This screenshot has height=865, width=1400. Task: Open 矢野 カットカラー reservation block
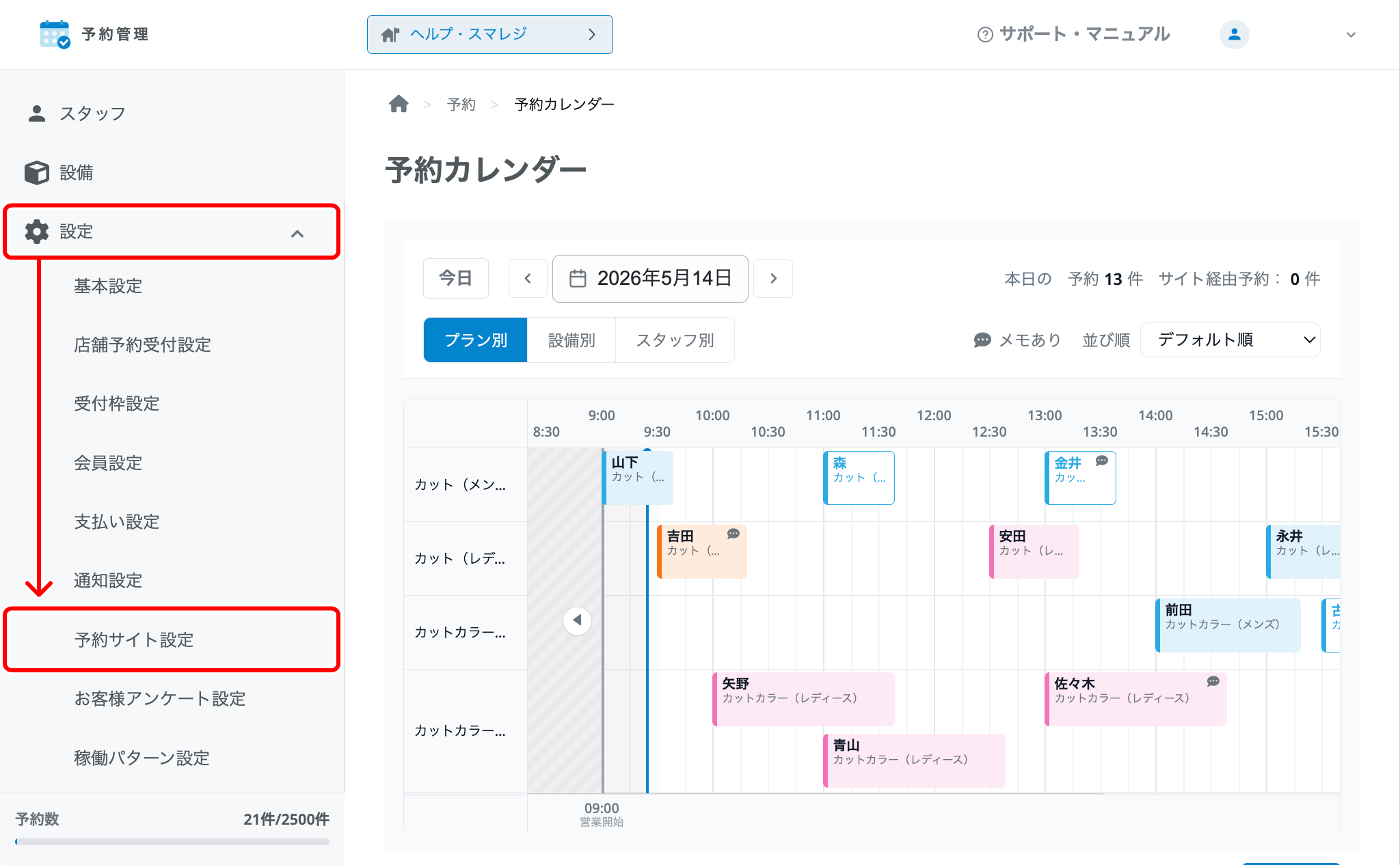(x=803, y=699)
